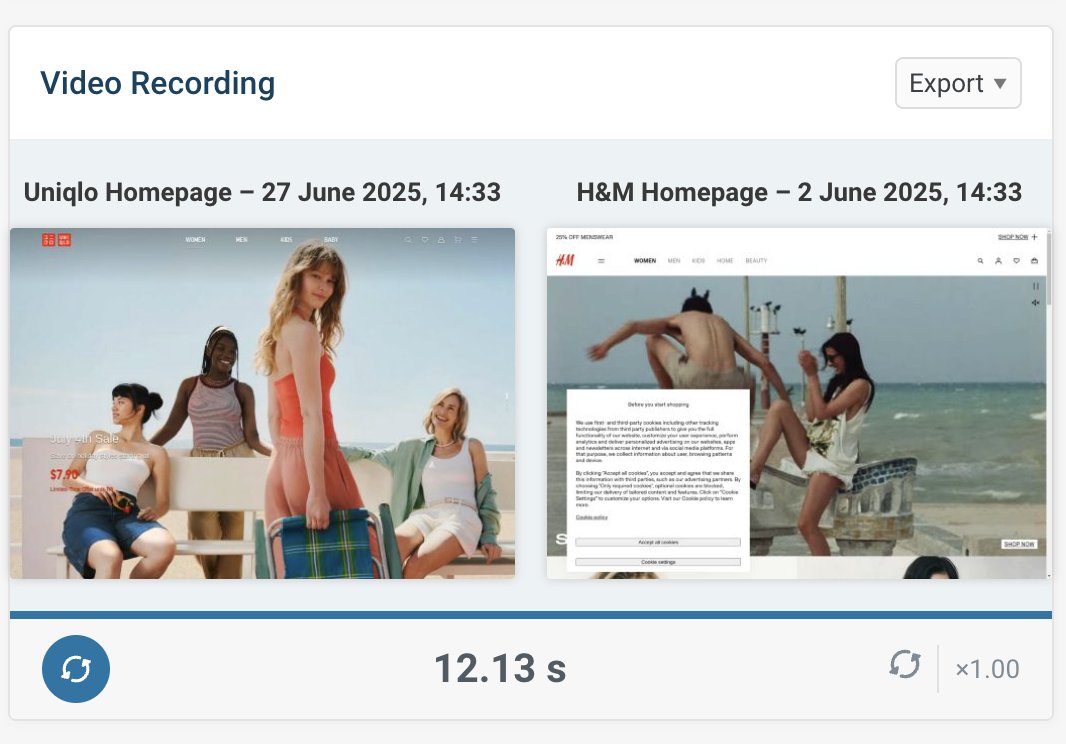The width and height of the screenshot is (1066, 744).
Task: Click the H&M account icon
Action: (998, 260)
